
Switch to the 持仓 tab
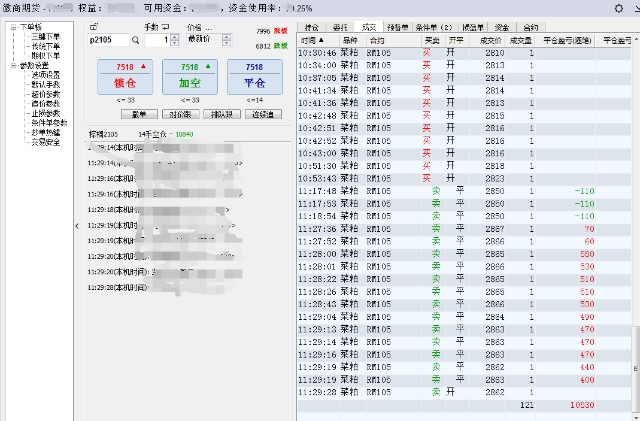[x=312, y=26]
